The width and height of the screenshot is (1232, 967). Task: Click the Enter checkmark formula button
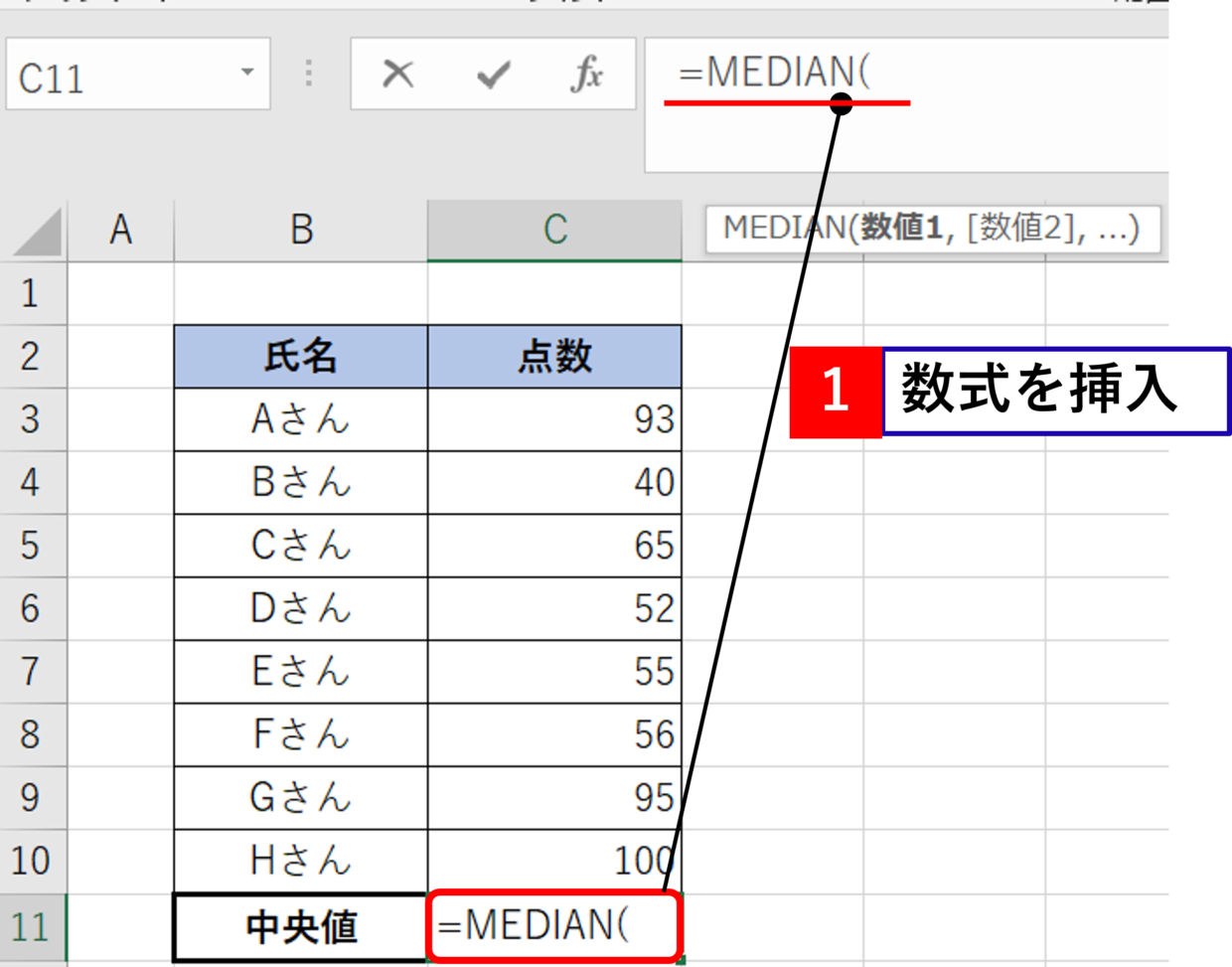(493, 74)
